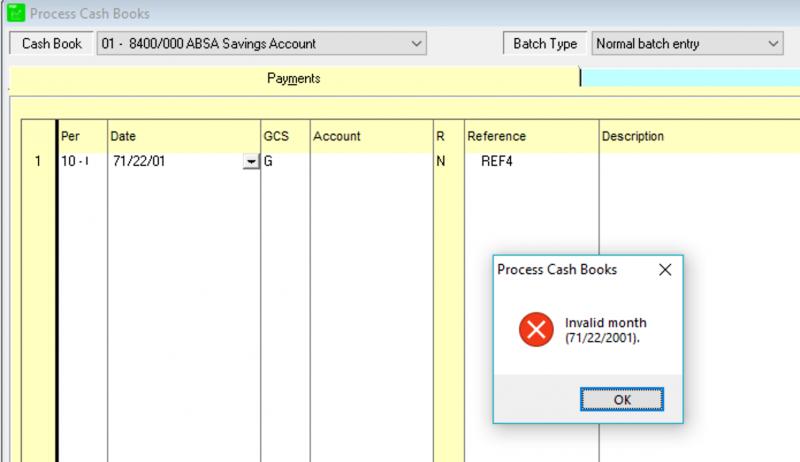Viewport: 800px width, 462px height.
Task: Switch to the Payments tab
Action: coord(294,78)
